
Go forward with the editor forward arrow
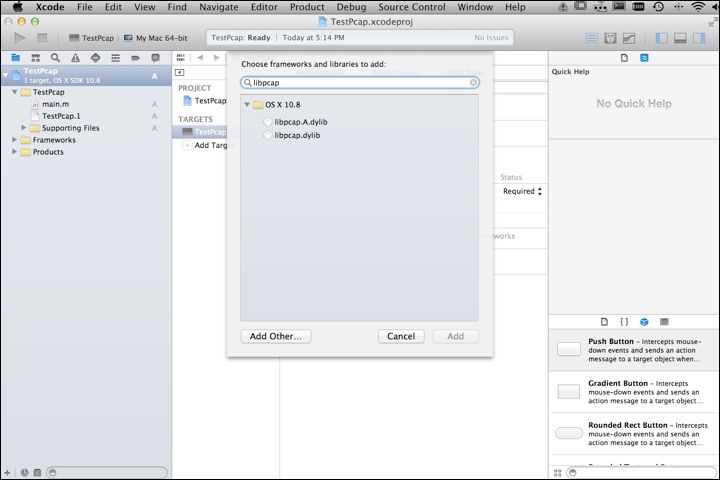pyautogui.click(x=216, y=58)
